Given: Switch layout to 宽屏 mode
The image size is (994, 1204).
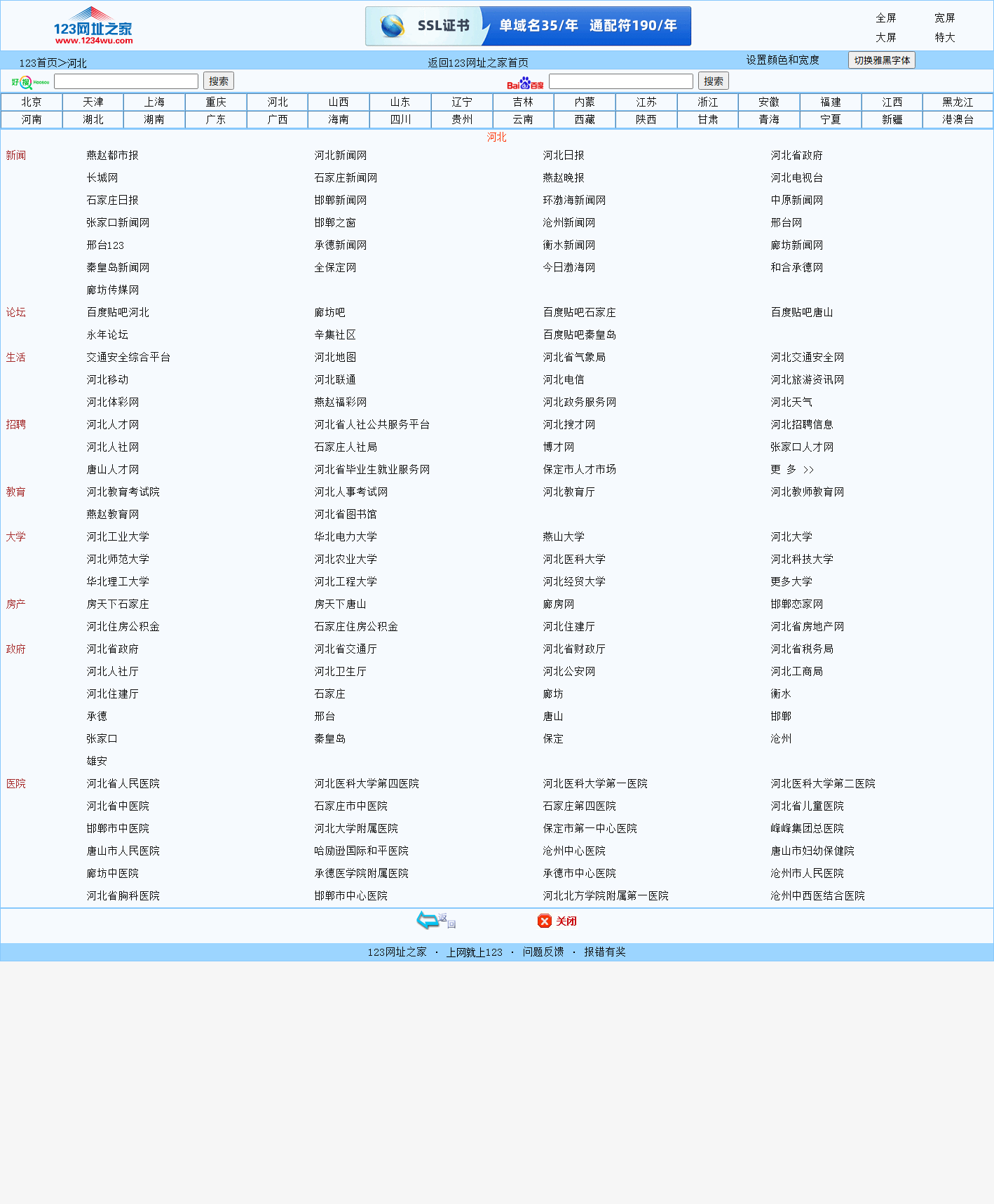Looking at the screenshot, I should (x=944, y=18).
